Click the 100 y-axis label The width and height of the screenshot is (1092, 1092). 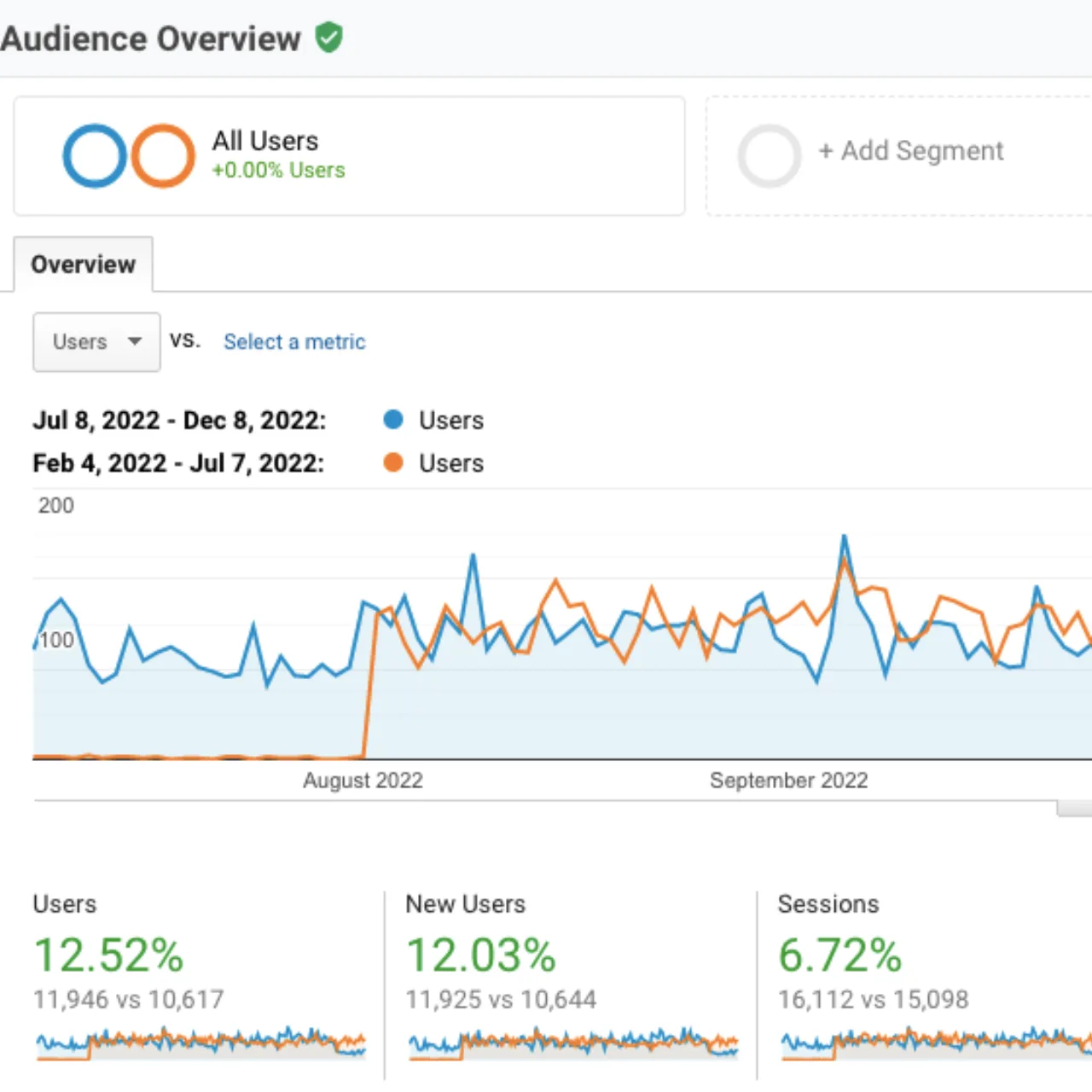coord(56,640)
